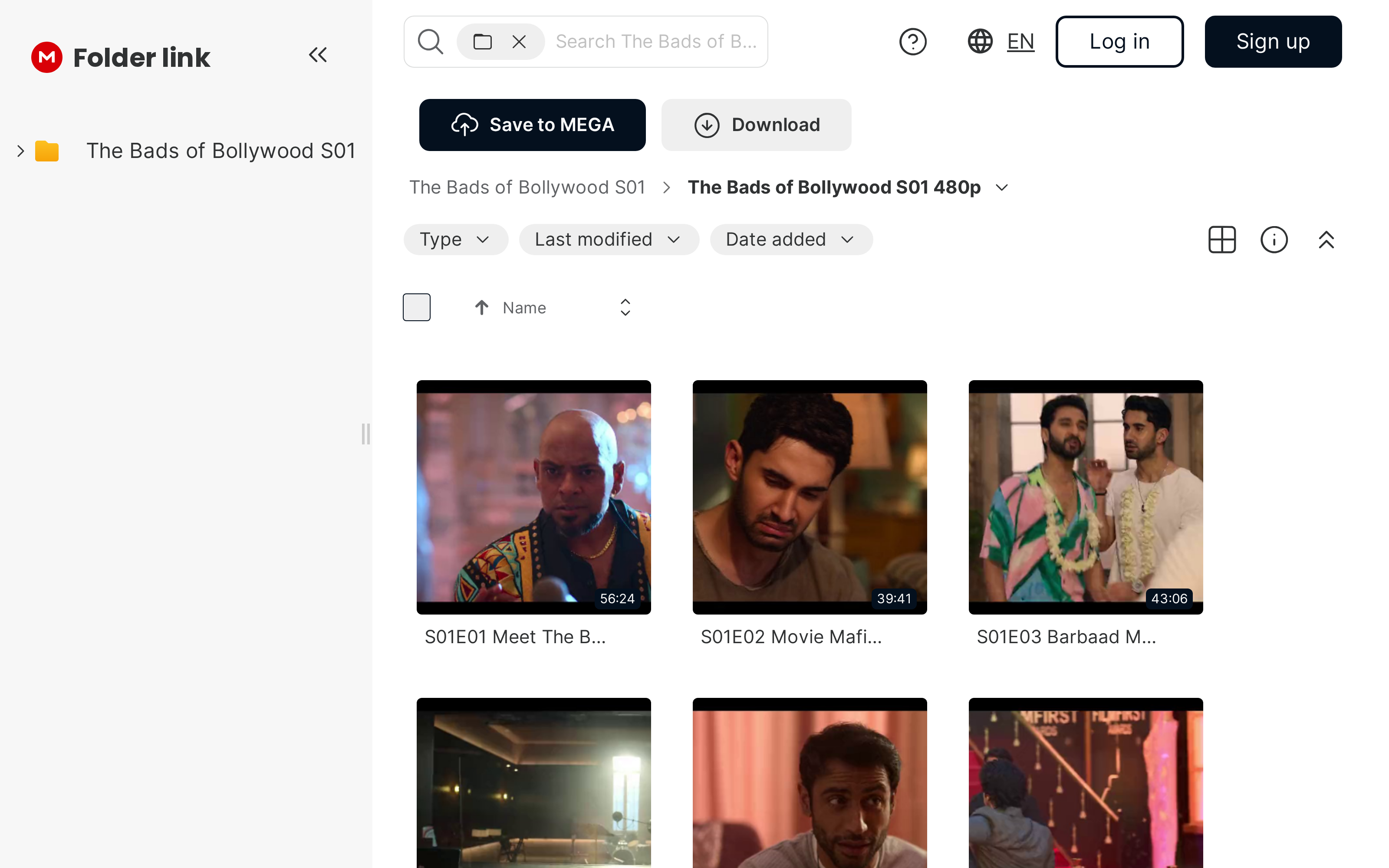Viewport: 1389px width, 868px height.
Task: Open the Filmfirst awards video thumbnail
Action: click(x=1086, y=783)
